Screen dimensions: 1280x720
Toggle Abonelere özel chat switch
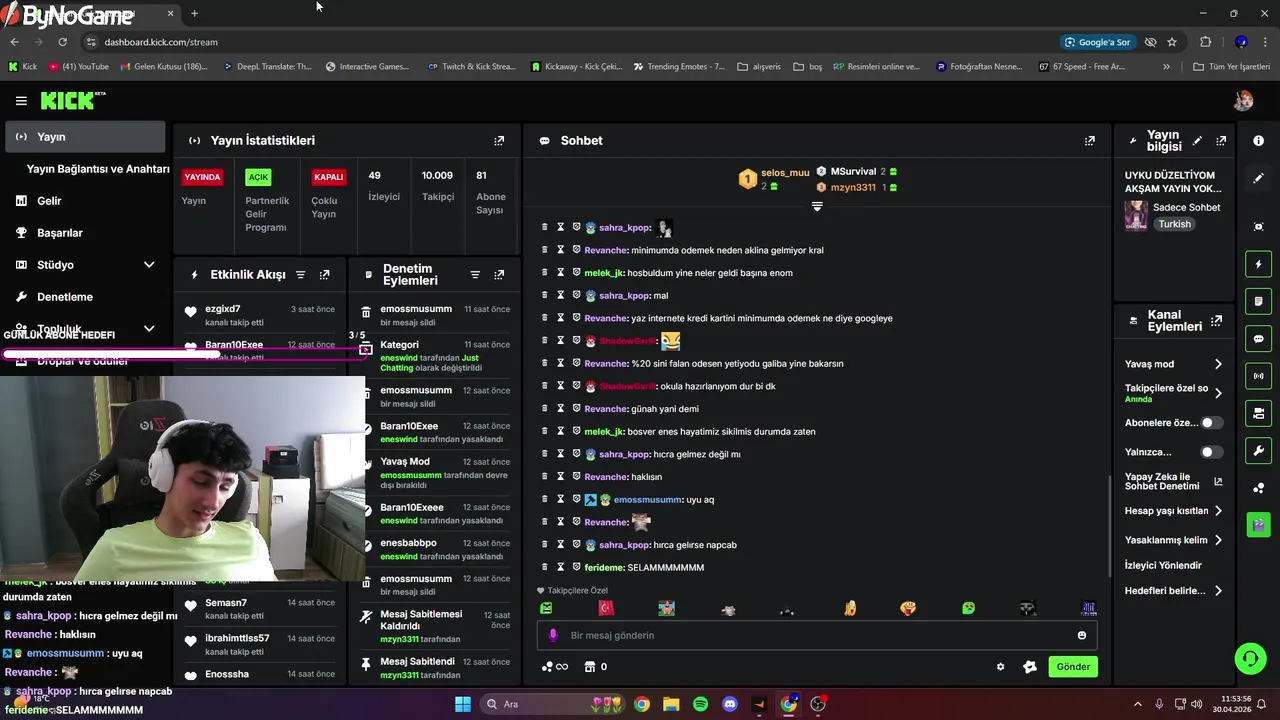1211,423
